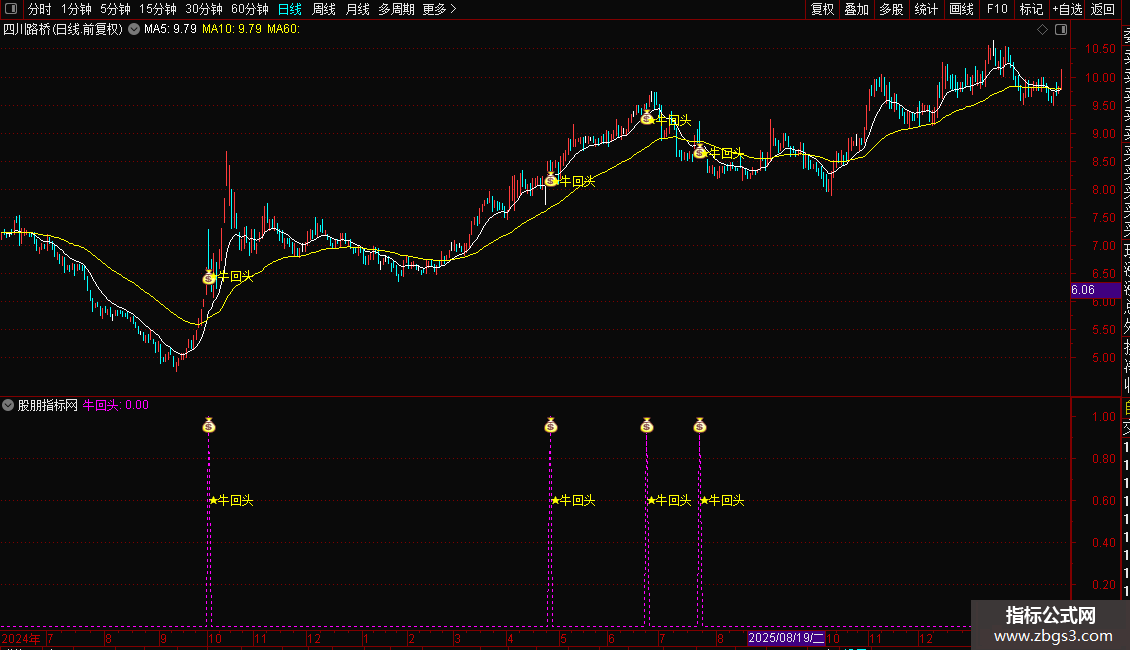Open F10 company info

[997, 9]
